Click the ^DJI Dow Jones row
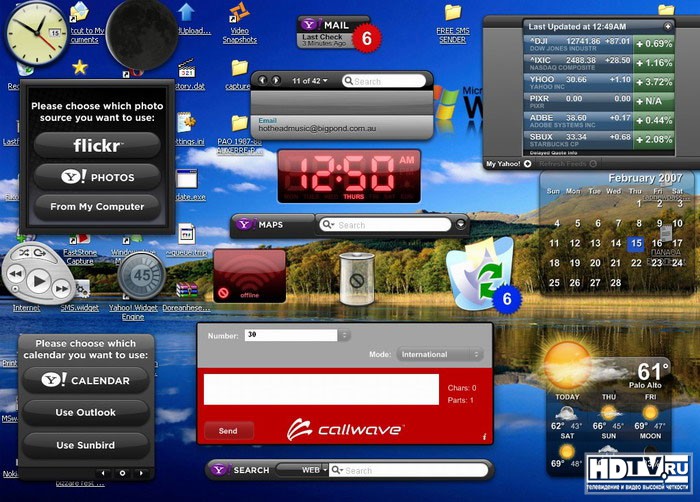Viewport: 700px width, 502px height. (599, 44)
